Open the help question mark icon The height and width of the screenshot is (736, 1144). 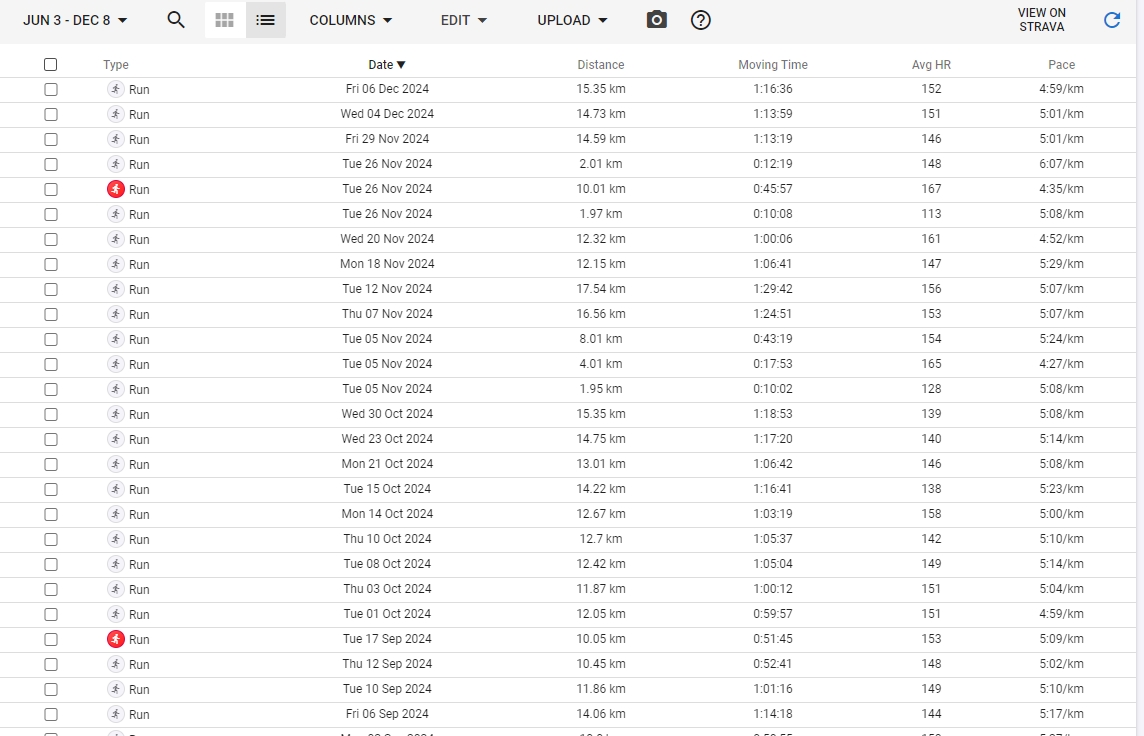tap(701, 20)
